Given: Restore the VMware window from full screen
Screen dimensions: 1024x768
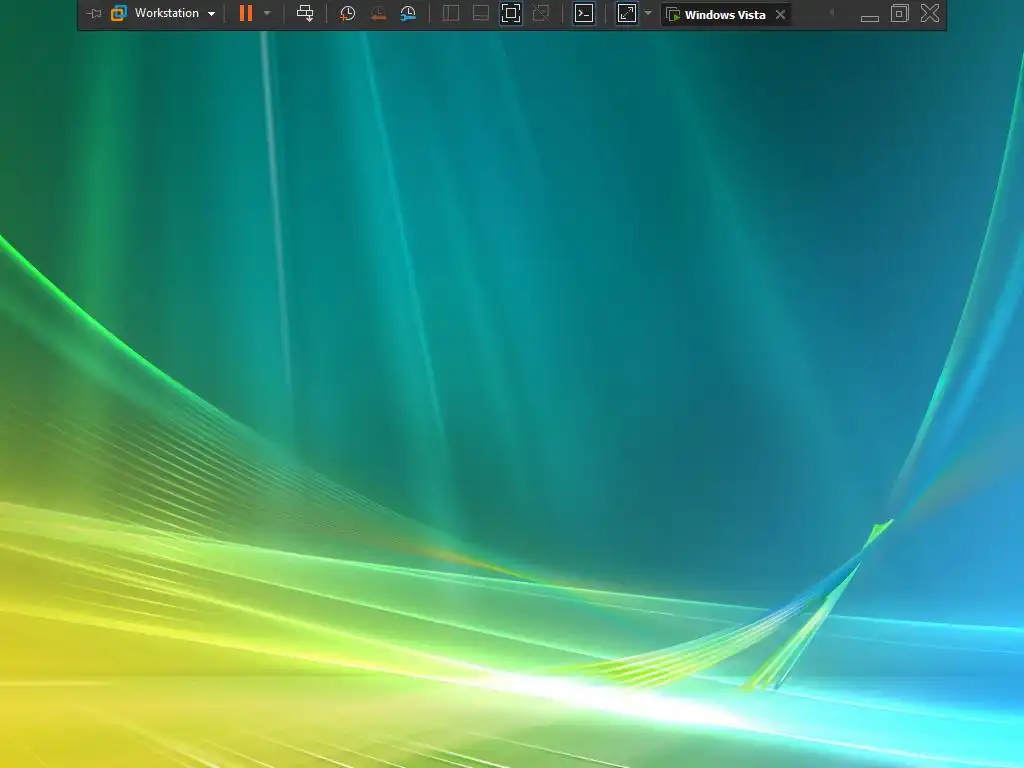Looking at the screenshot, I should pos(900,13).
